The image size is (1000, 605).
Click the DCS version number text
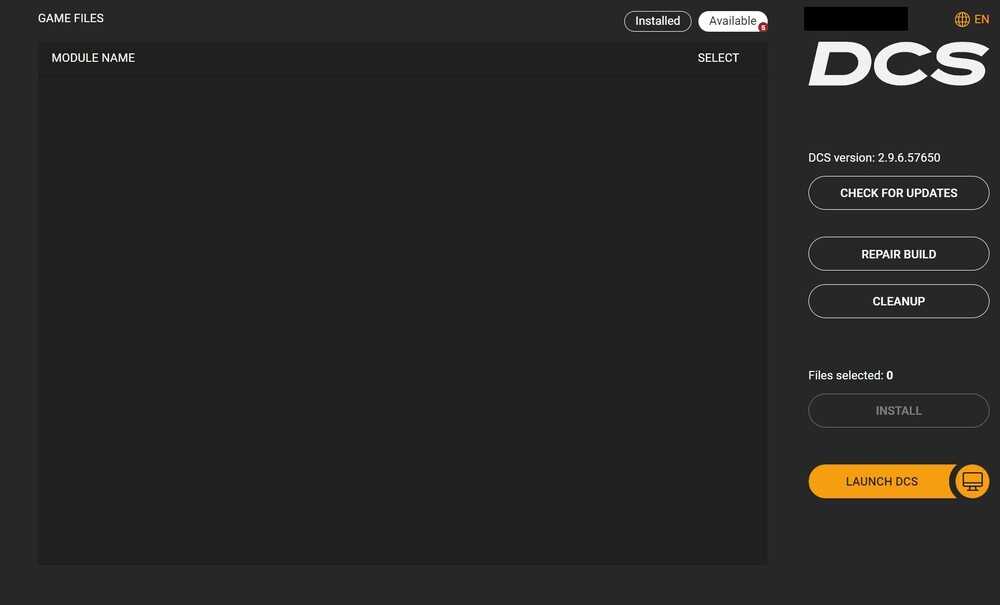click(874, 157)
